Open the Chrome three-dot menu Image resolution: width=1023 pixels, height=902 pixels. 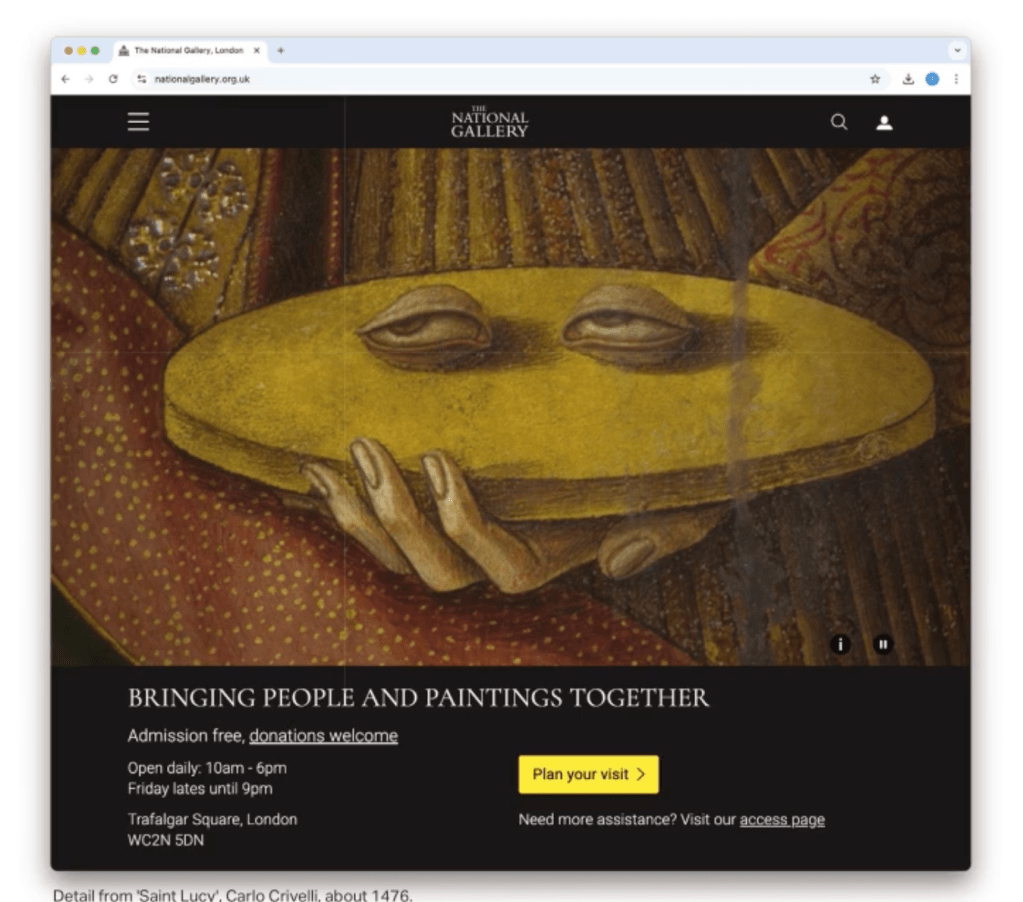click(956, 79)
